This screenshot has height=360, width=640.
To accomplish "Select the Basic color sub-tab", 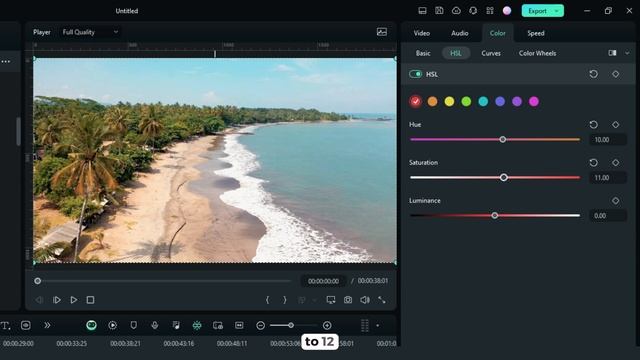I will (423, 53).
